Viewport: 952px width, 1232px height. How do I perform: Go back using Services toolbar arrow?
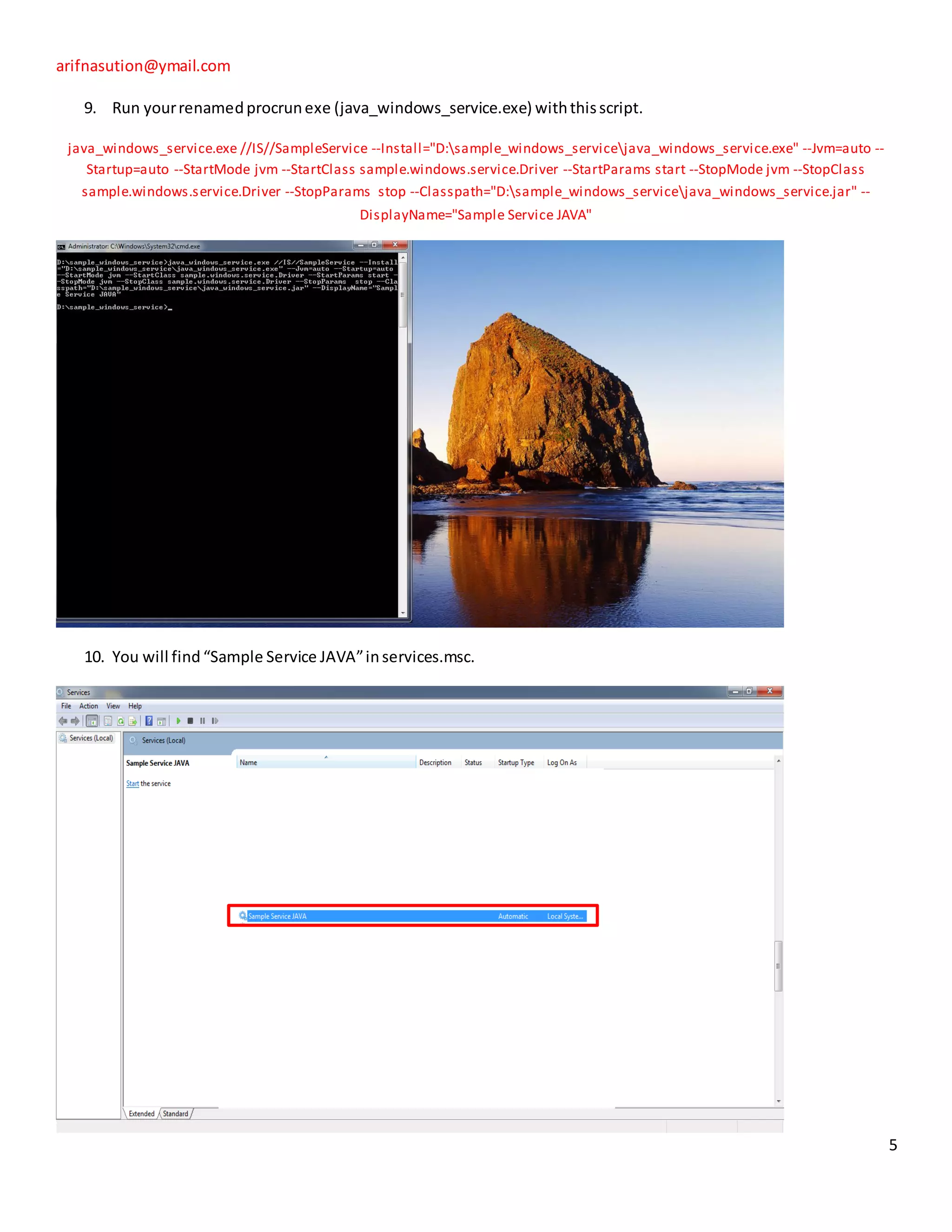pos(63,721)
